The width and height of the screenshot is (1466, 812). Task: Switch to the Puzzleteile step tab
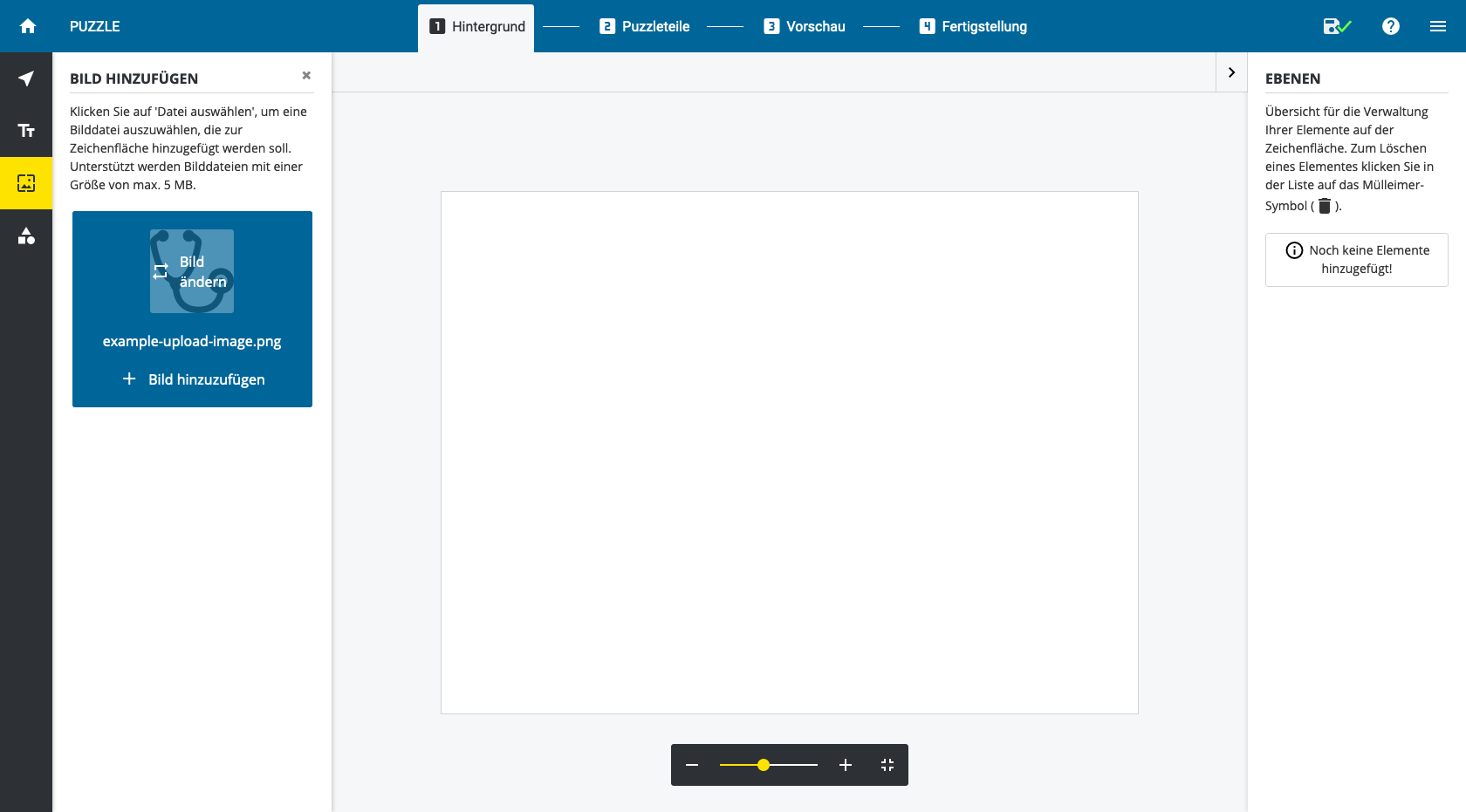click(645, 26)
